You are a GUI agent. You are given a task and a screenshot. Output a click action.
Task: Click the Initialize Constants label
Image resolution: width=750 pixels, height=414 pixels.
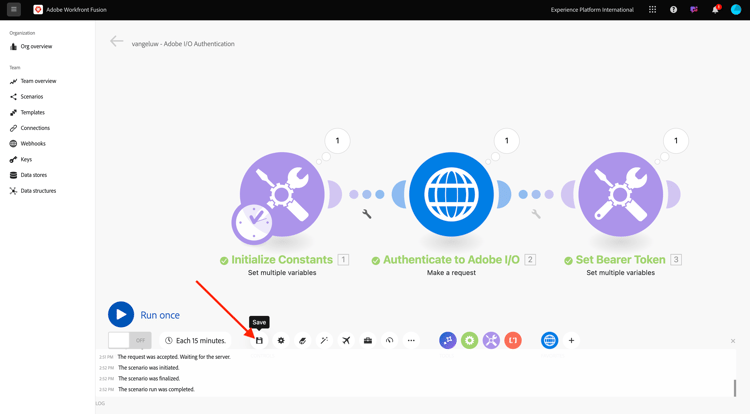click(x=282, y=260)
